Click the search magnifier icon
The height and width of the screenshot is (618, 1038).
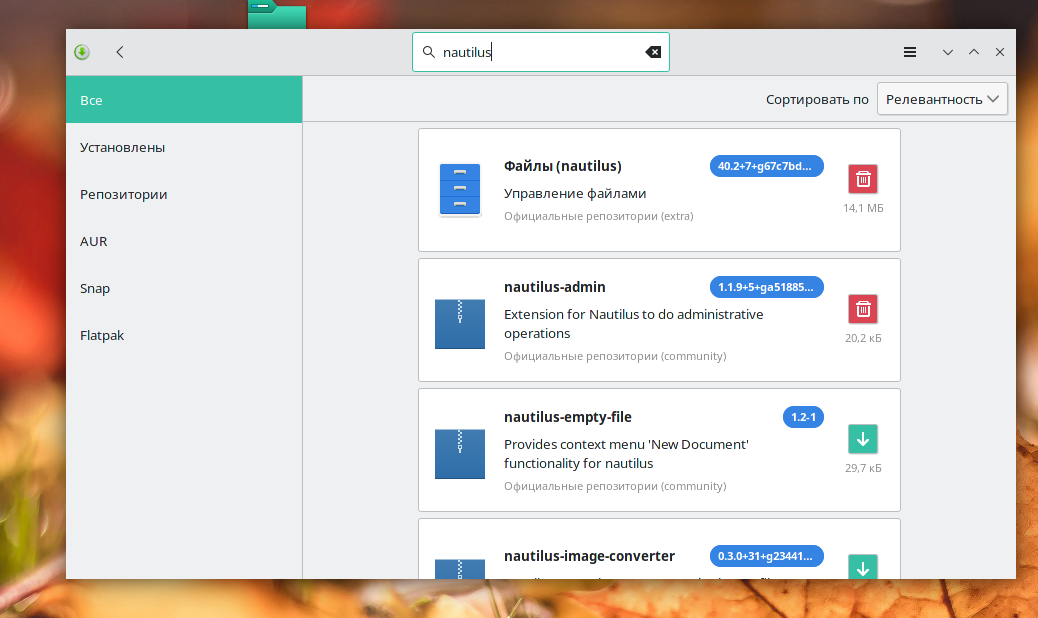(429, 52)
